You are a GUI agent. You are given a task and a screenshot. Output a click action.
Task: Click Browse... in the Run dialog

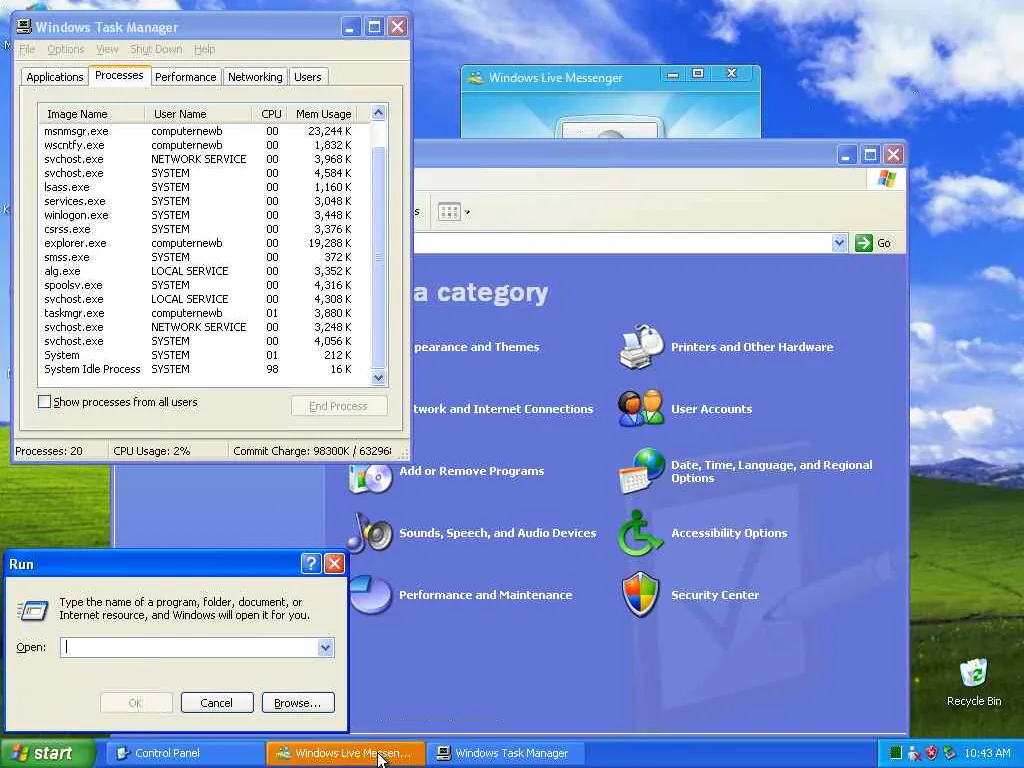[x=298, y=703]
